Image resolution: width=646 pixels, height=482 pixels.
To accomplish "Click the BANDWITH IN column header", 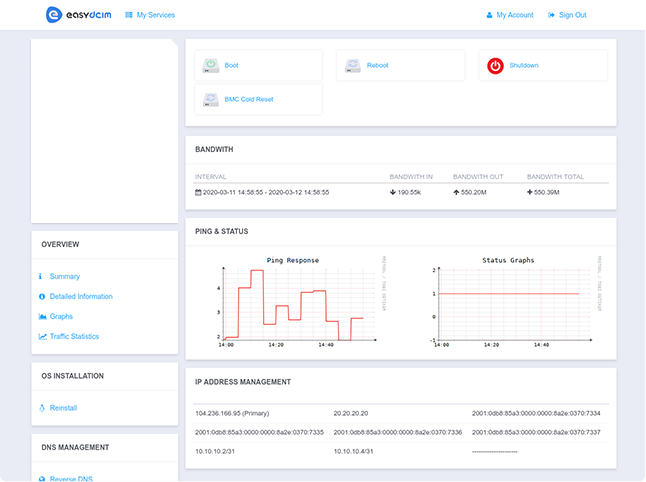I will (411, 177).
